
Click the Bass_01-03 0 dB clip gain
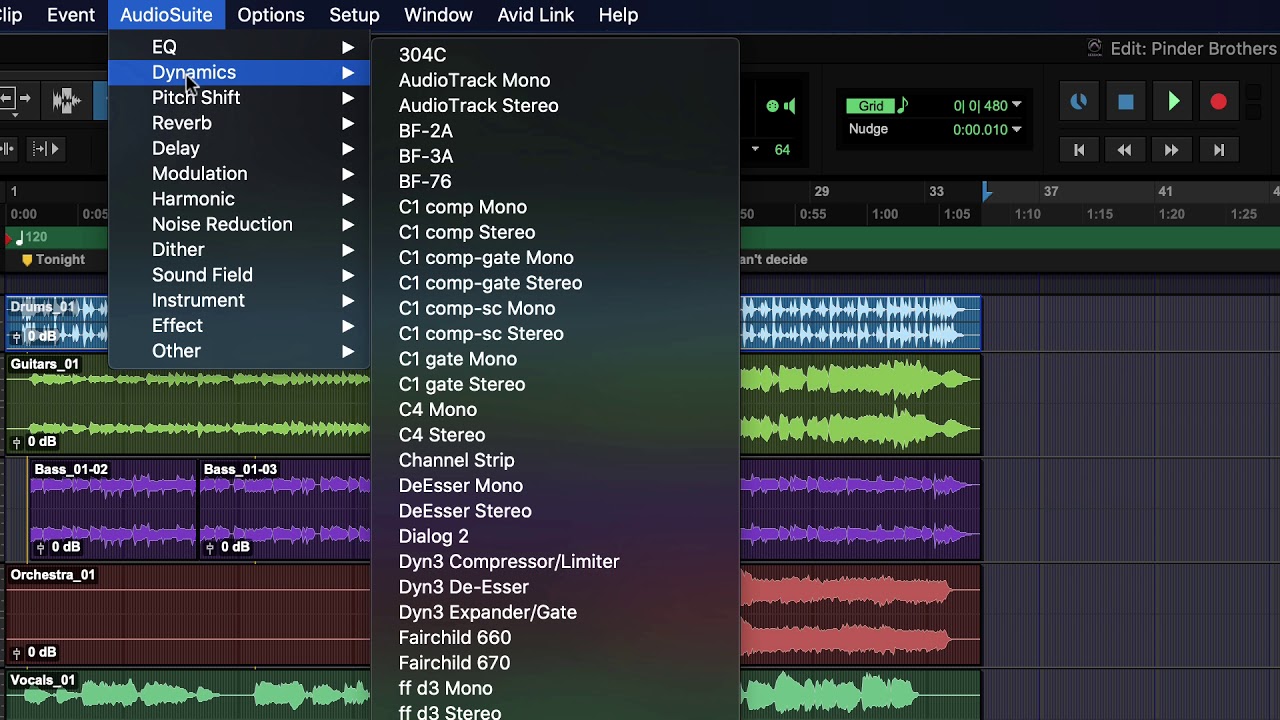point(227,547)
